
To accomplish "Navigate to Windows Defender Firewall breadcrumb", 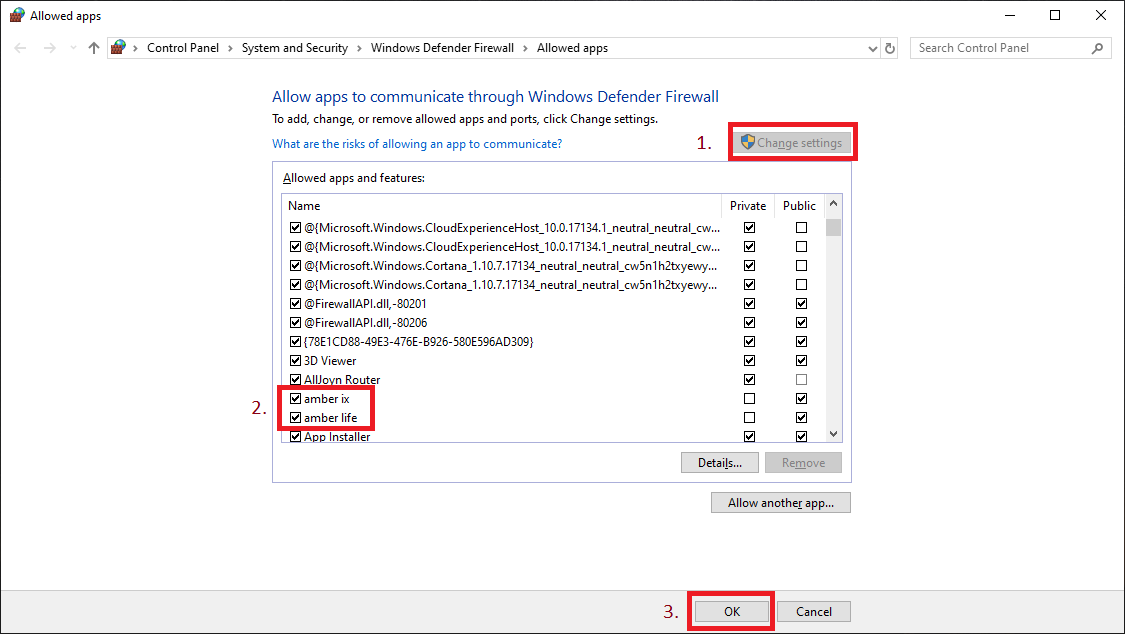I will 442,48.
